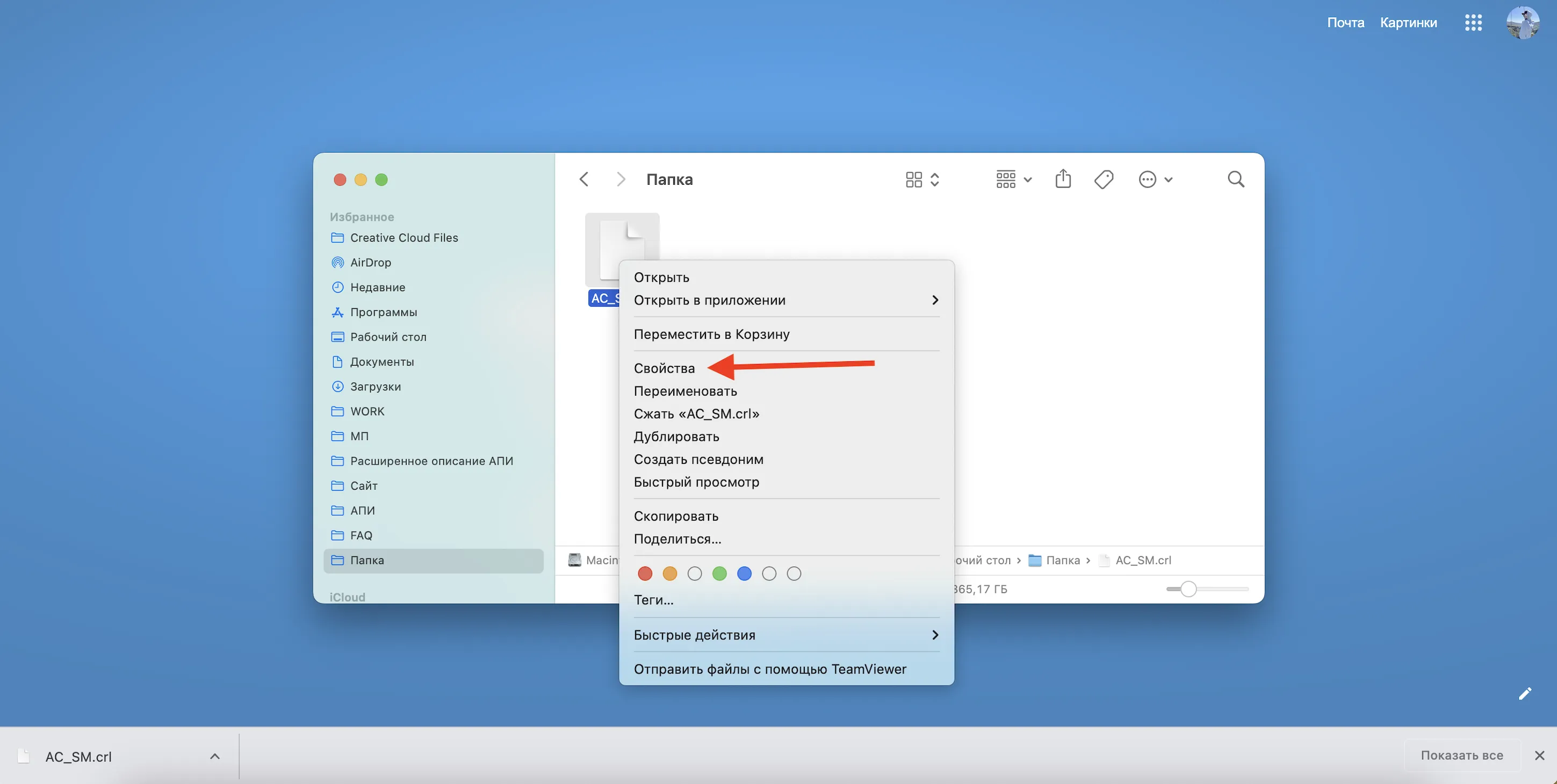1557x784 pixels.
Task: Select the AC_SM.crl file thumbnail
Action: [622, 250]
